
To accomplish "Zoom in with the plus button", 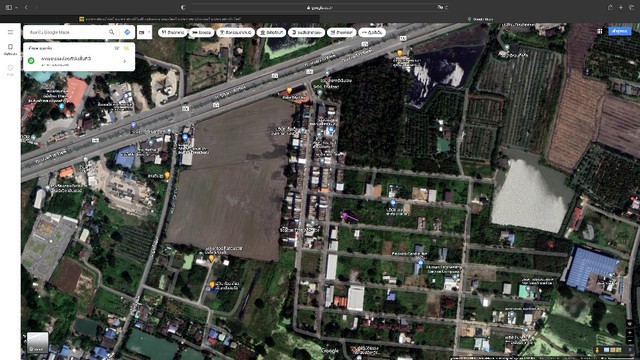I will 629,332.
